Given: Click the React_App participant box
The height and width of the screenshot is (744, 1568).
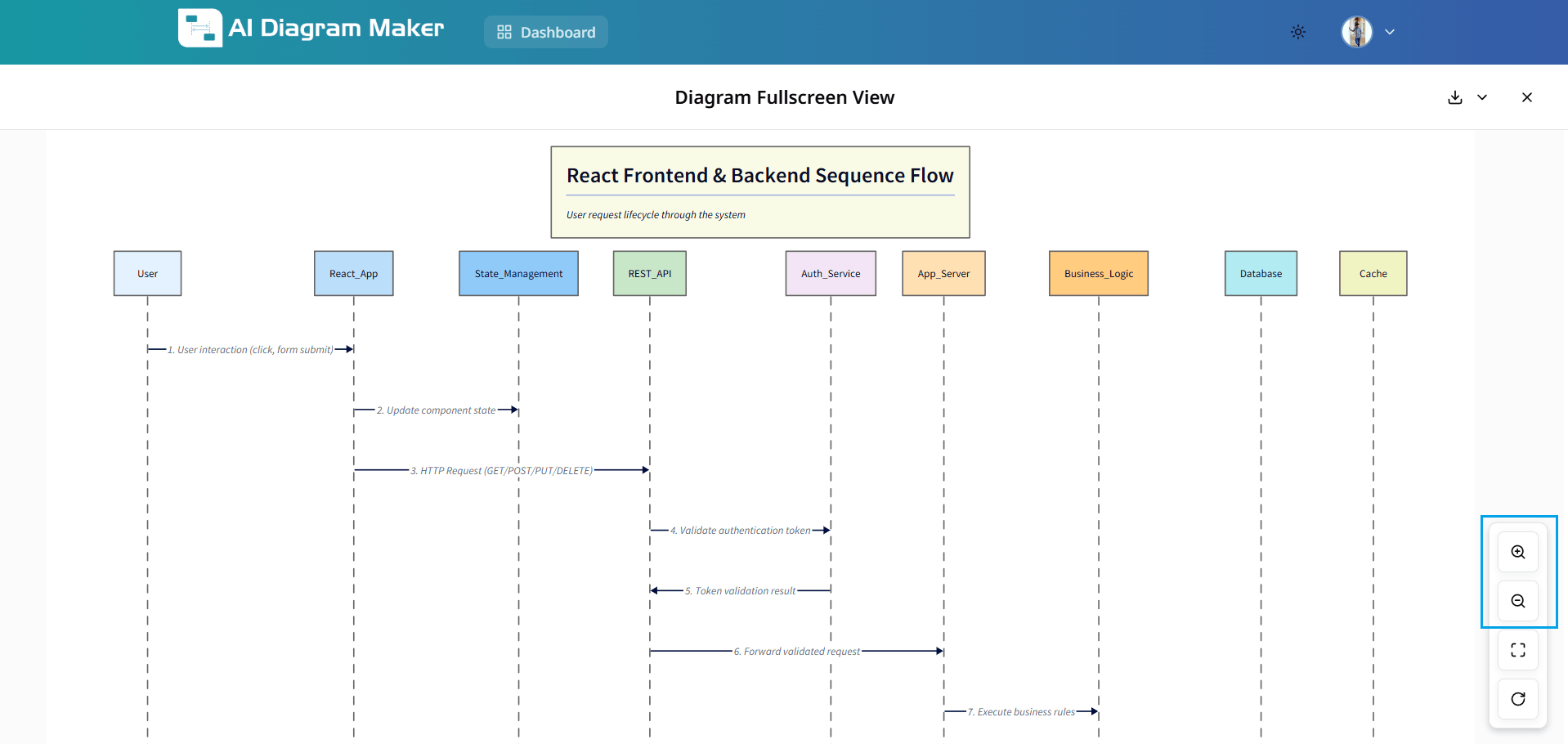Looking at the screenshot, I should click(353, 274).
